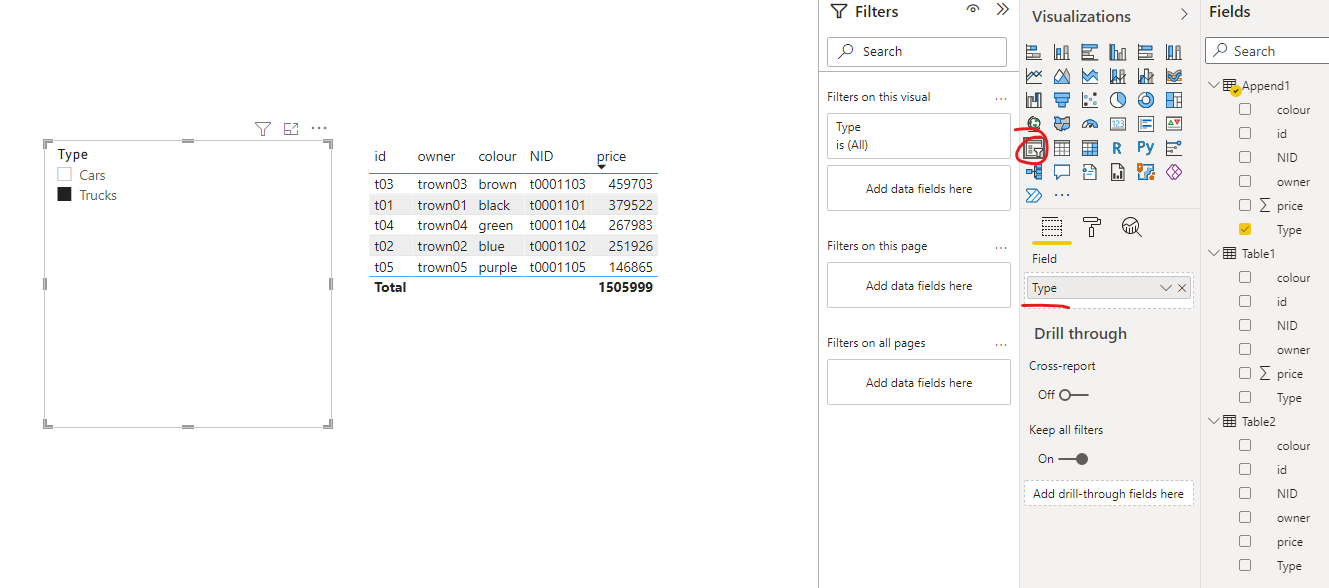Viewport: 1329px width, 588px height.
Task: Switch to the Analytics magnifier tab
Action: [1132, 227]
